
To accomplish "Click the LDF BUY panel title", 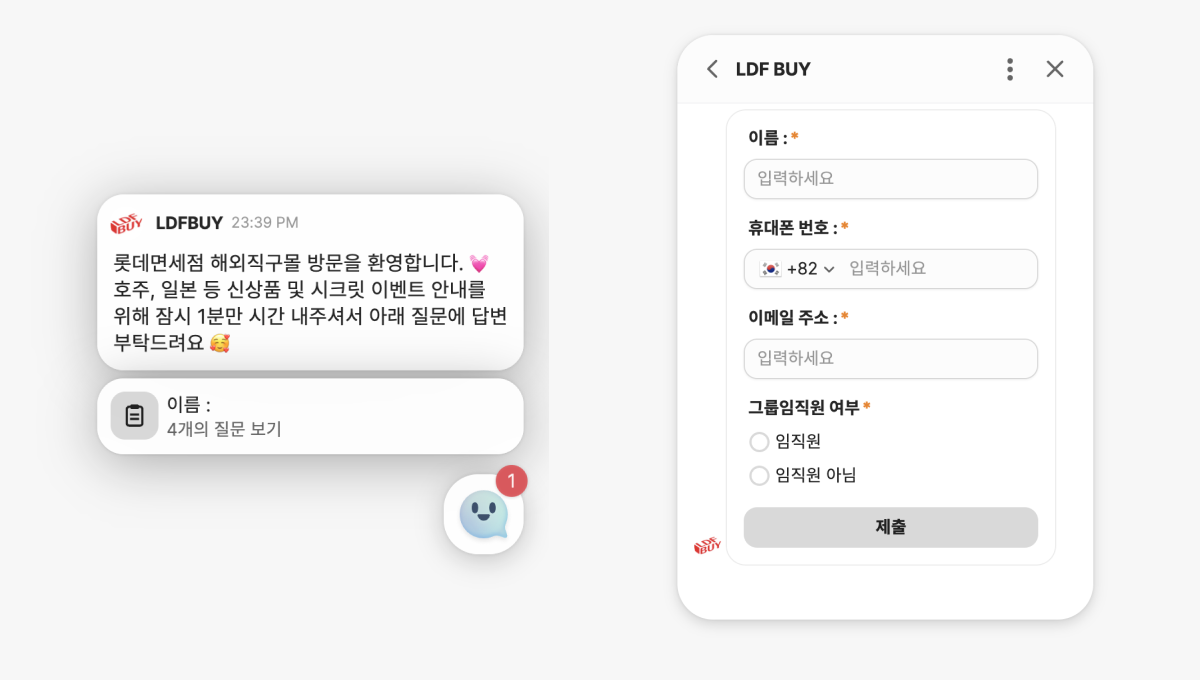I will [x=773, y=69].
